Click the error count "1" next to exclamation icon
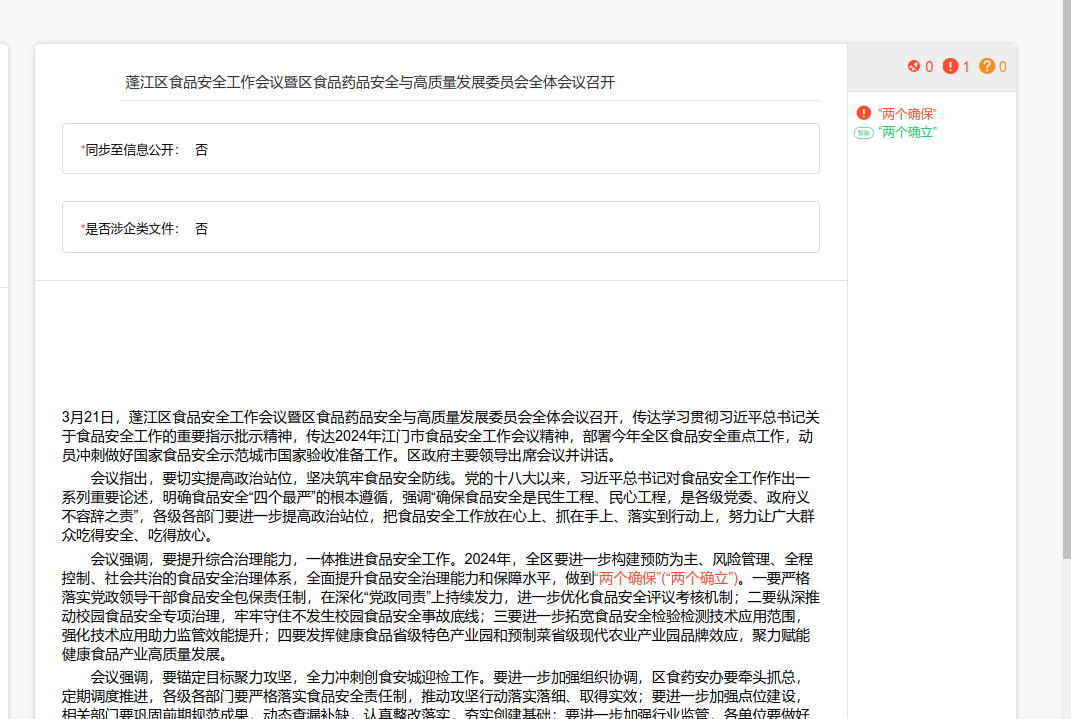This screenshot has height=719, width=1071. [965, 67]
